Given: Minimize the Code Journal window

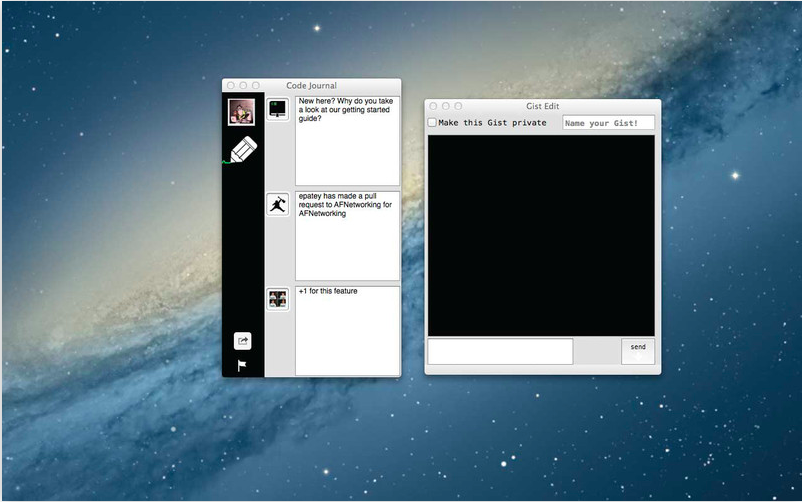Looking at the screenshot, I should (243, 85).
